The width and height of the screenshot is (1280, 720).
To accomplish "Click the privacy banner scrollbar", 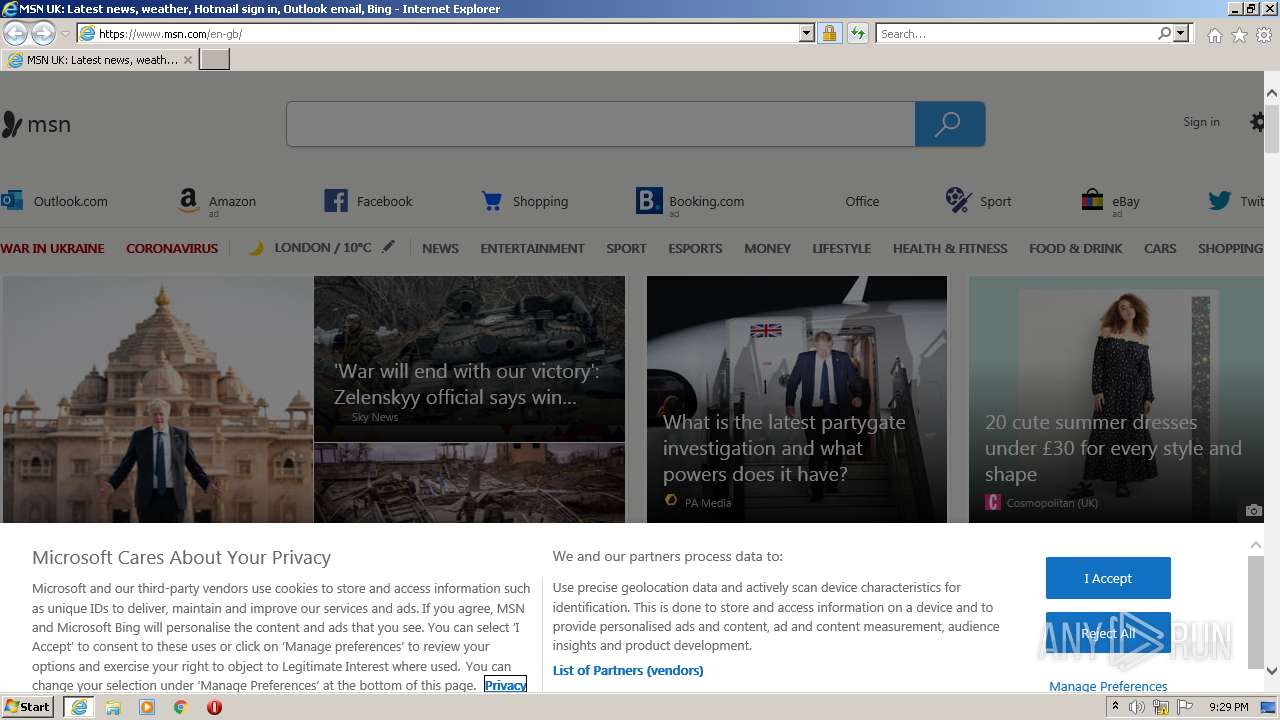I will (x=1255, y=612).
